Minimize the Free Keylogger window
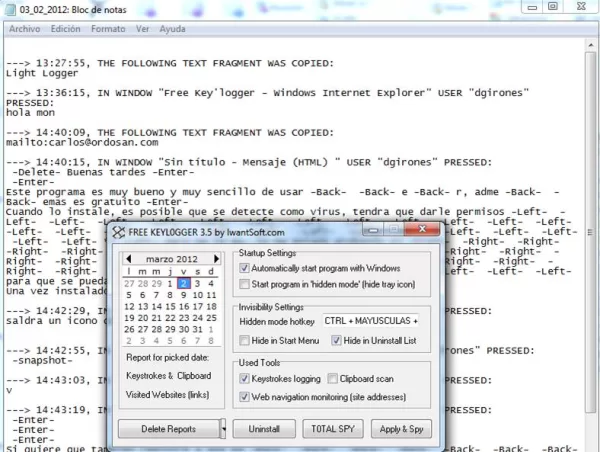Image resolution: width=600 pixels, height=452 pixels. [x=373, y=230]
